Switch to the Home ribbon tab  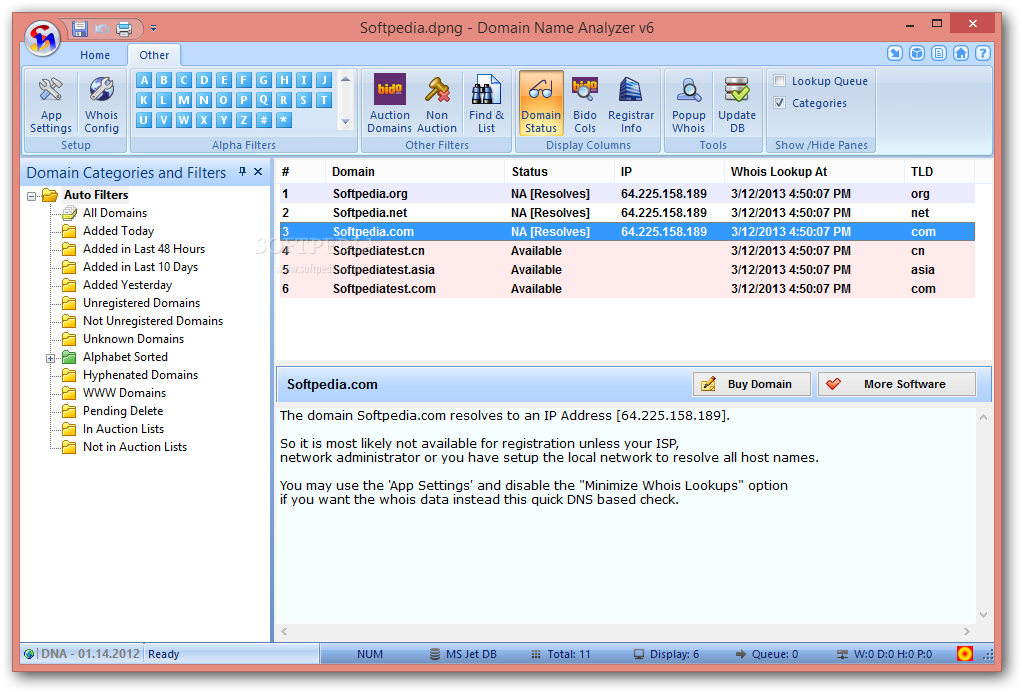tap(95, 55)
